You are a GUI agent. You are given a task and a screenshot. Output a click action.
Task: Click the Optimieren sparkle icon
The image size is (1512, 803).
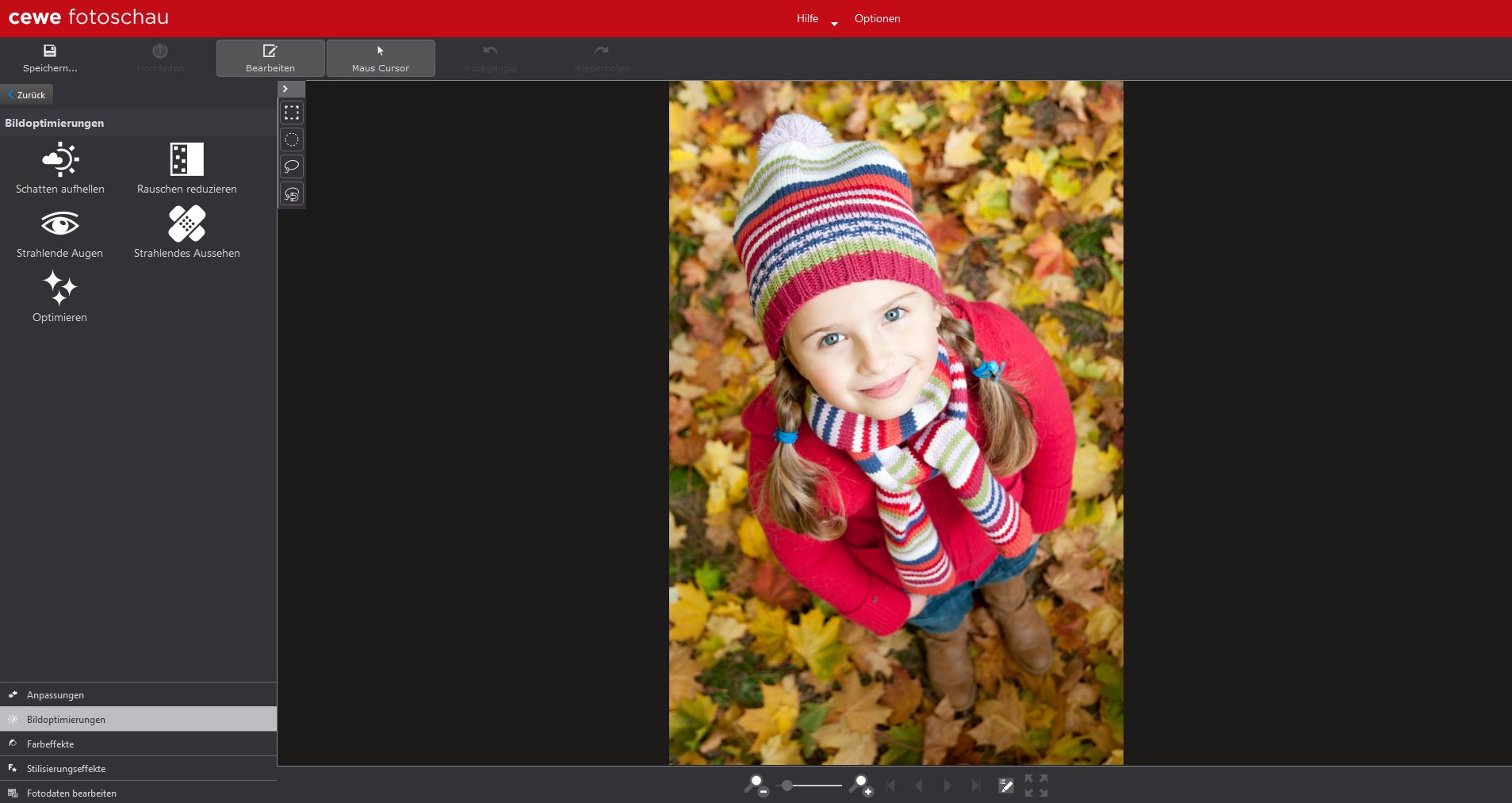[x=60, y=296]
